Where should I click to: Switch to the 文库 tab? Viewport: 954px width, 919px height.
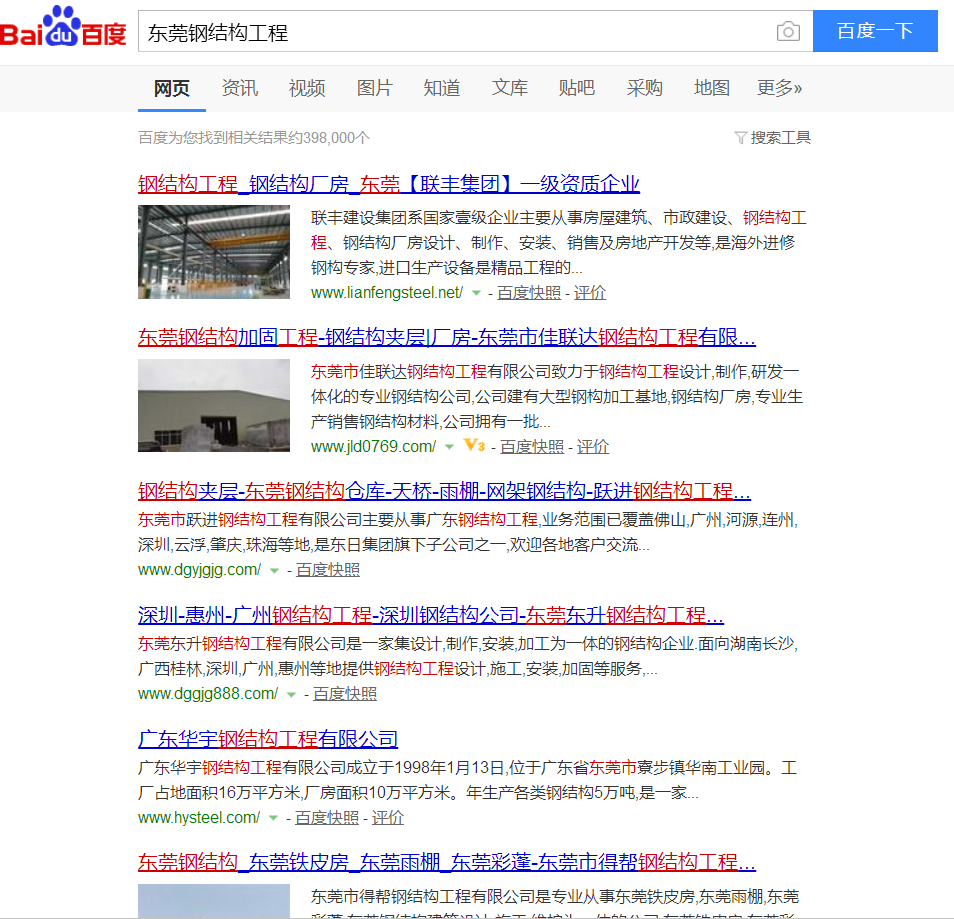pos(509,88)
